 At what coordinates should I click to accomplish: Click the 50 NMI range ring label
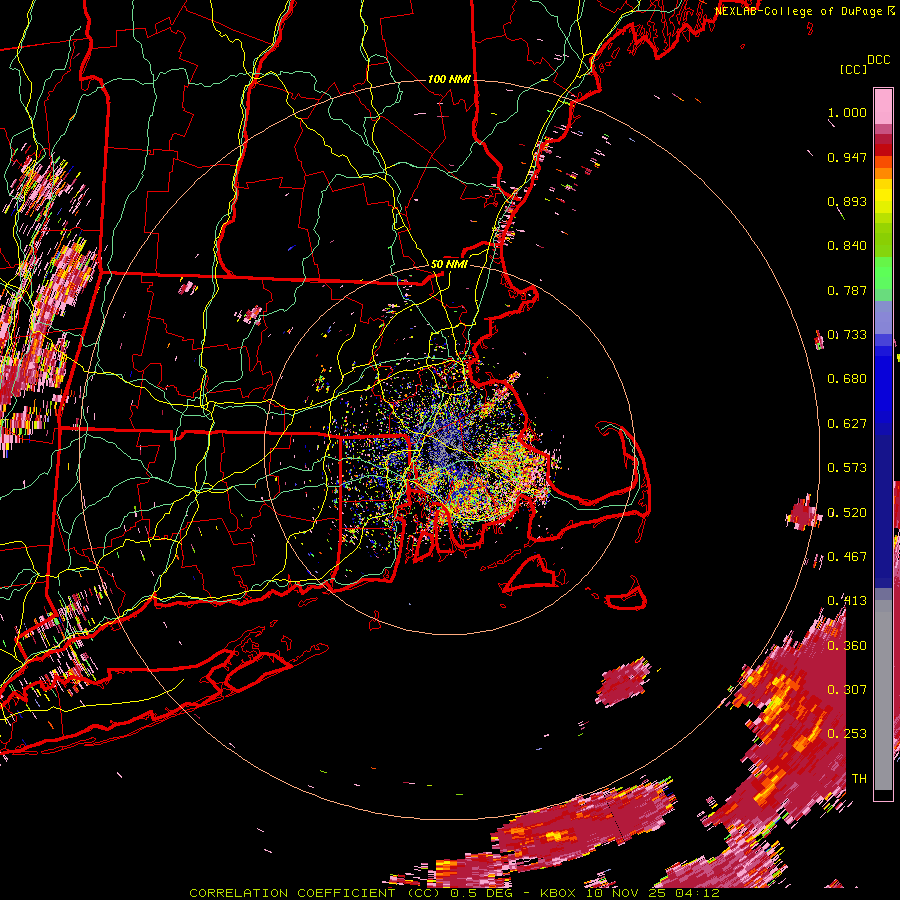(x=449, y=265)
